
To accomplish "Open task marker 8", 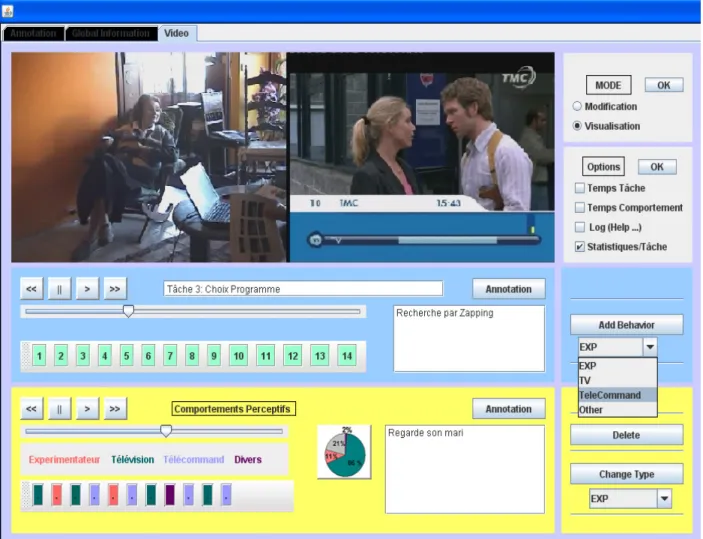I will (192, 356).
